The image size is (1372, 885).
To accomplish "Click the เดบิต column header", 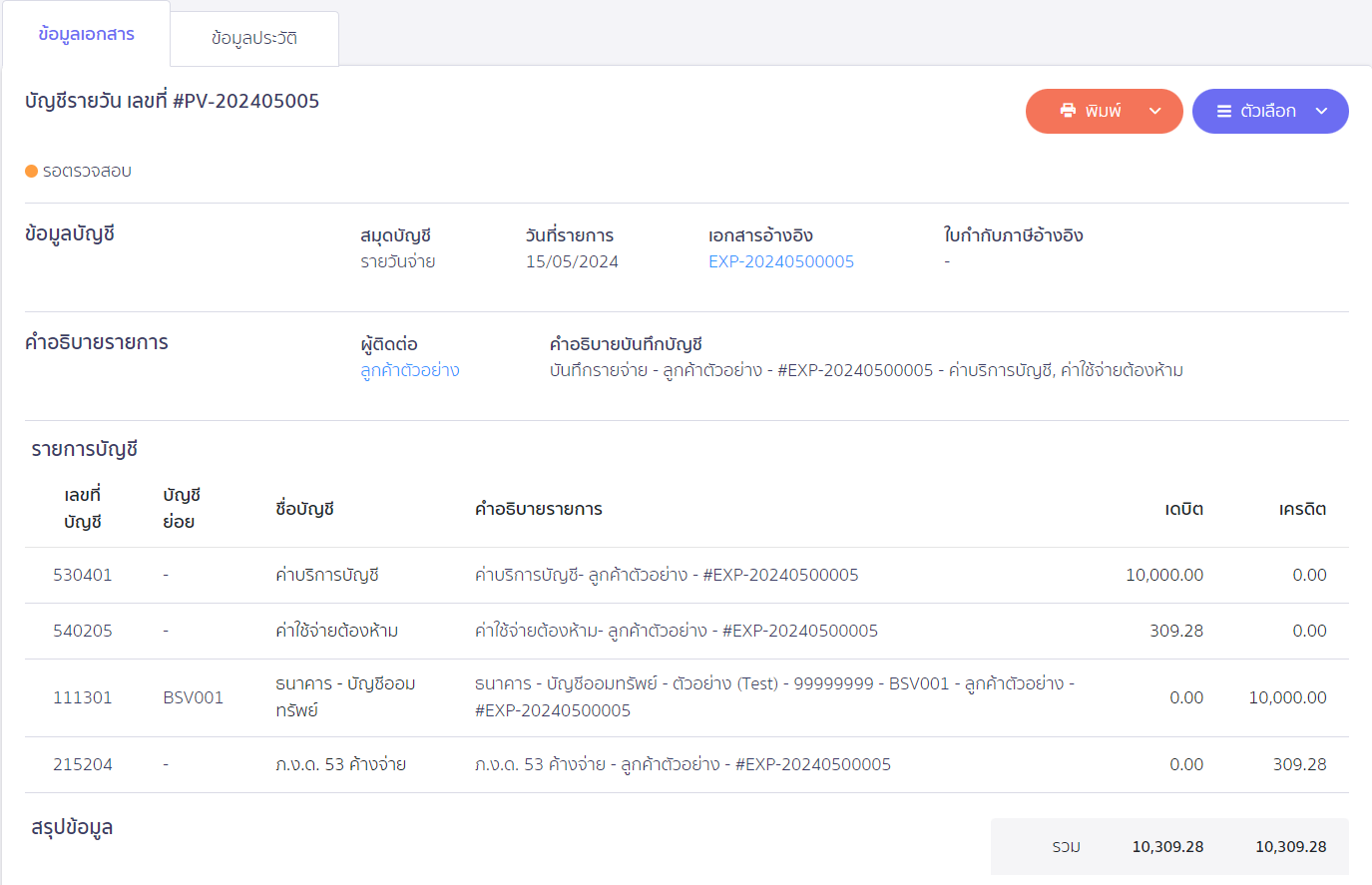I will pos(1183,509).
